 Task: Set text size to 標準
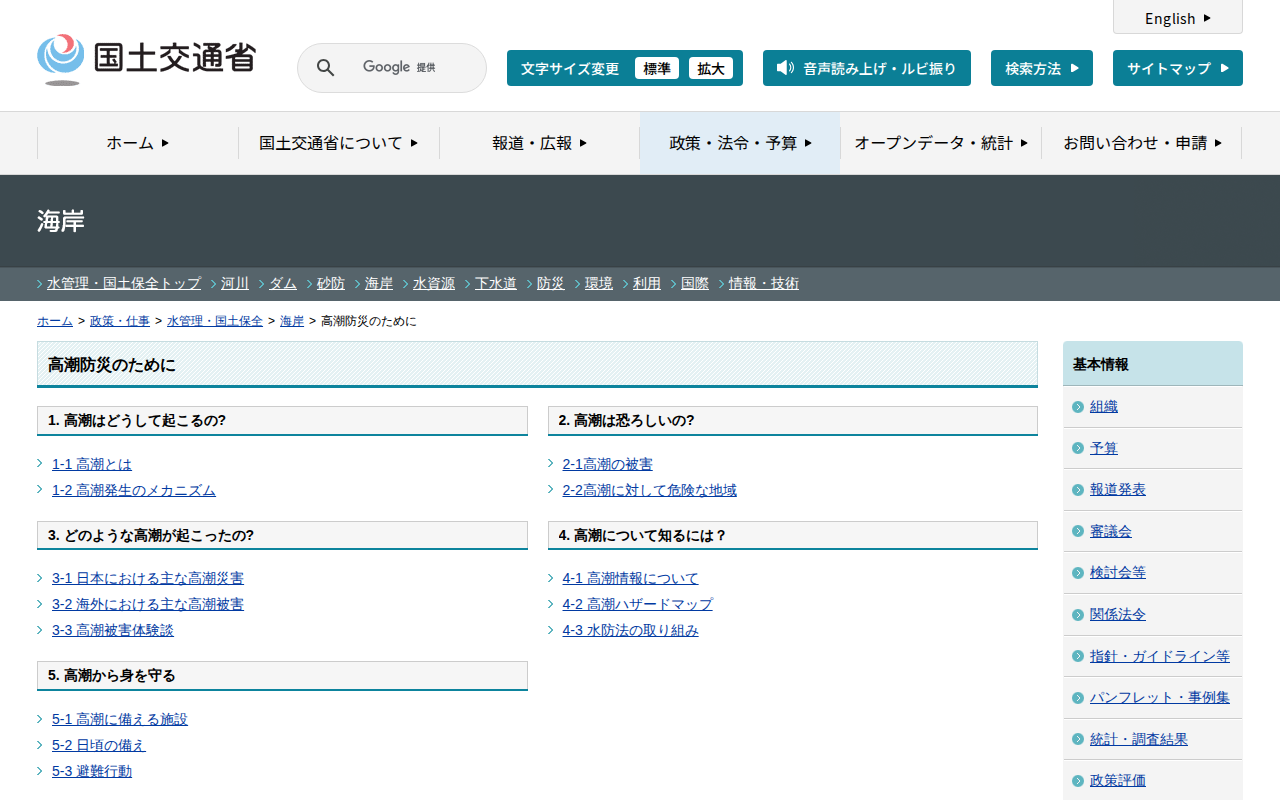point(657,68)
